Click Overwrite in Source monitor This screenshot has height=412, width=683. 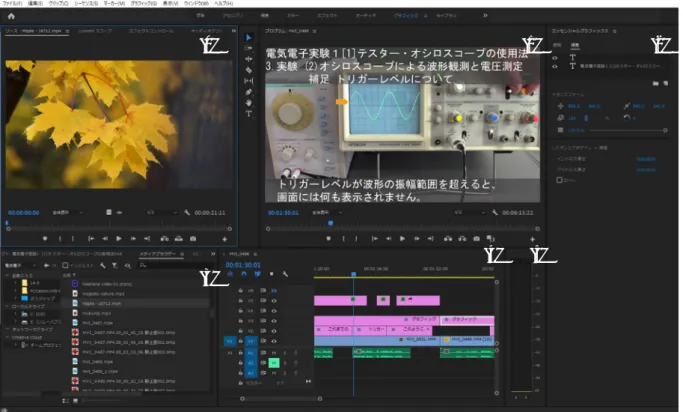tap(179, 239)
